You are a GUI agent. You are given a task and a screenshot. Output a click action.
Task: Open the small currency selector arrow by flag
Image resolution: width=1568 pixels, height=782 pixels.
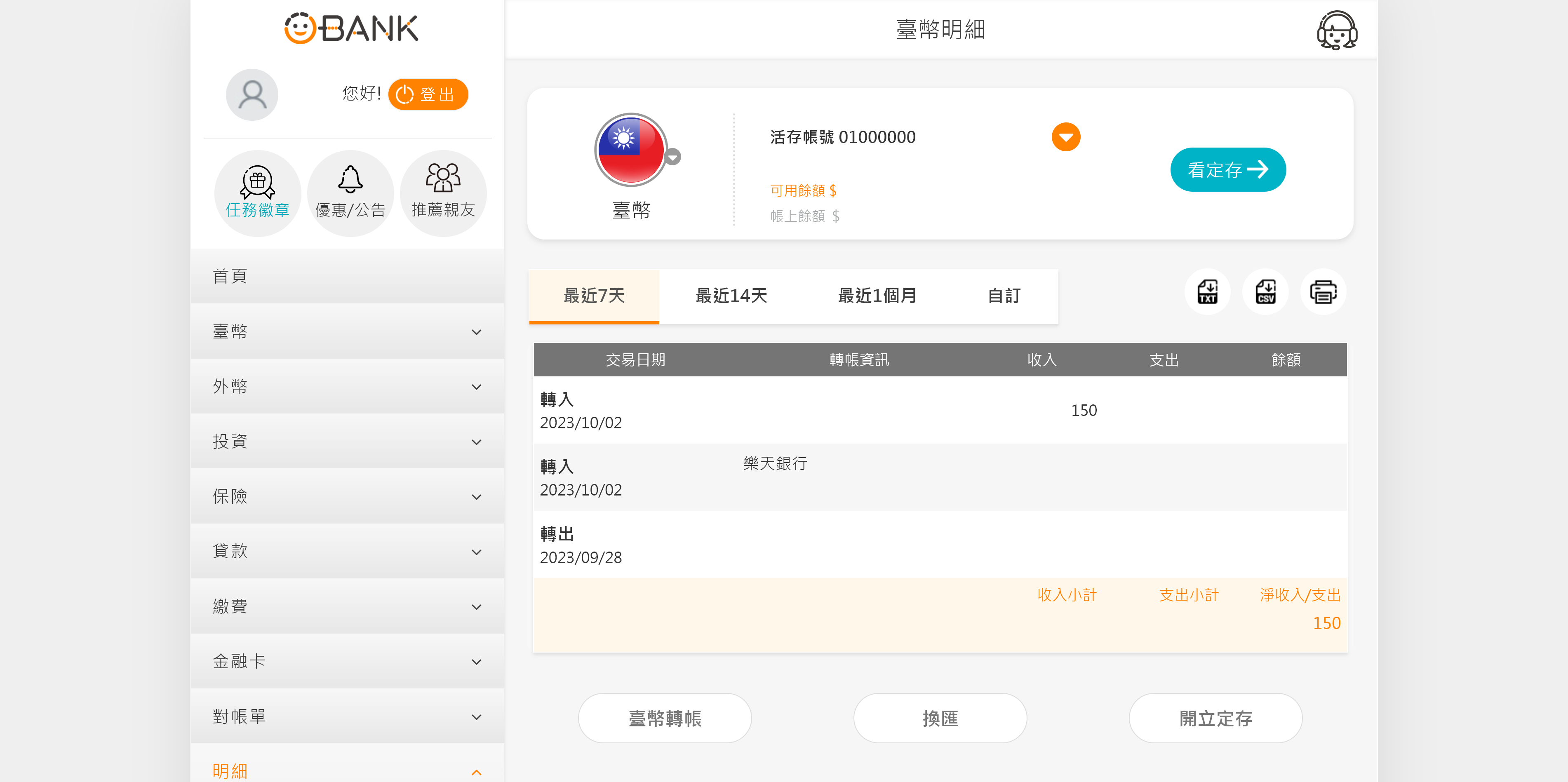click(x=672, y=157)
